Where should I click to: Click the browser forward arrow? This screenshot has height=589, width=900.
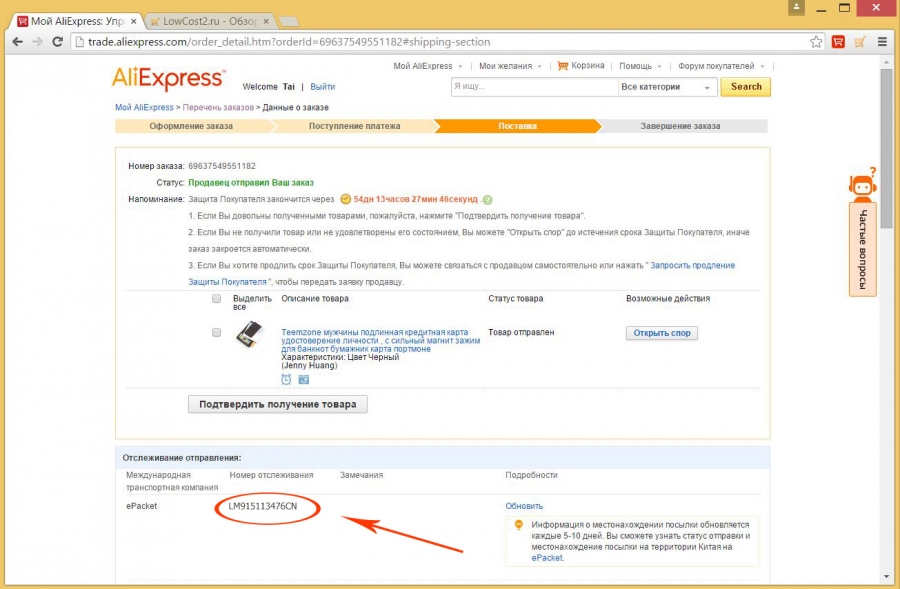coord(37,41)
